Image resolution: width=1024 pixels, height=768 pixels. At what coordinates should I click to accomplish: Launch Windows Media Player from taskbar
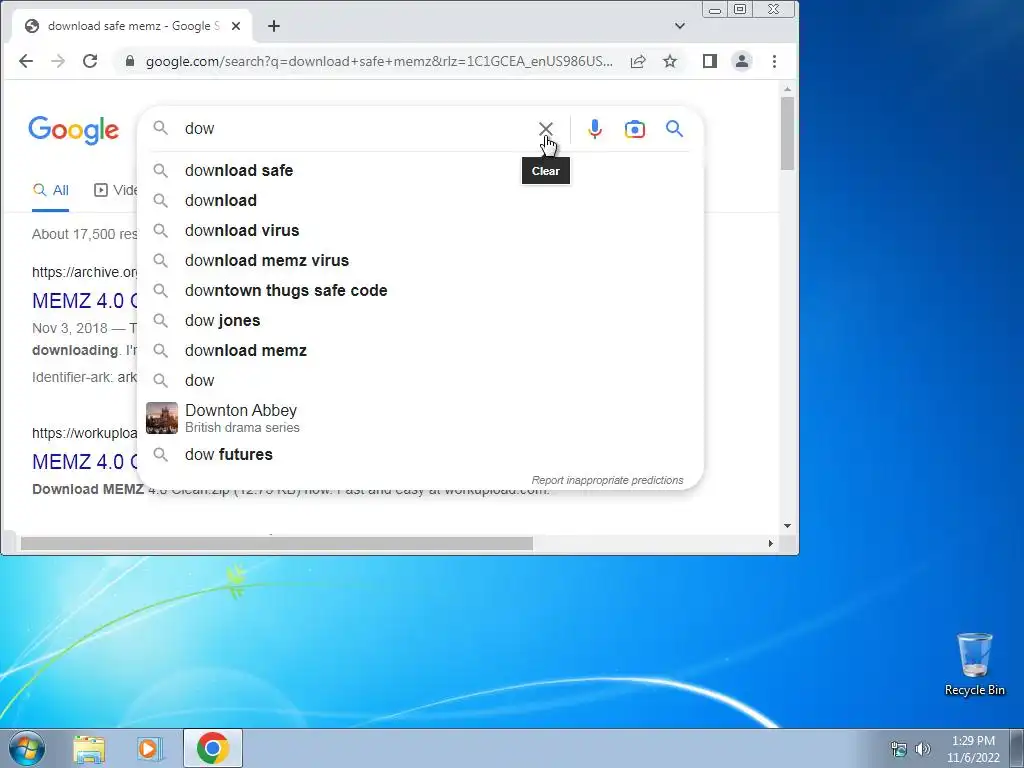pos(150,748)
